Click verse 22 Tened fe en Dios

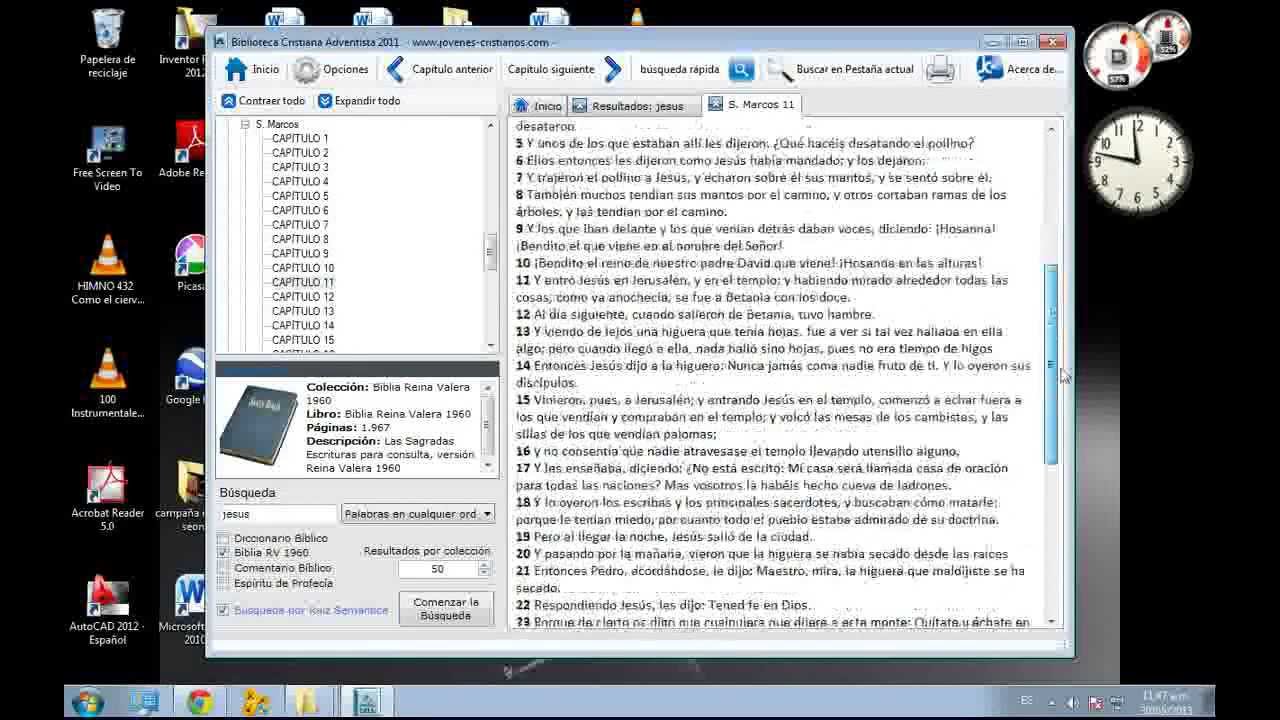pyautogui.click(x=663, y=605)
